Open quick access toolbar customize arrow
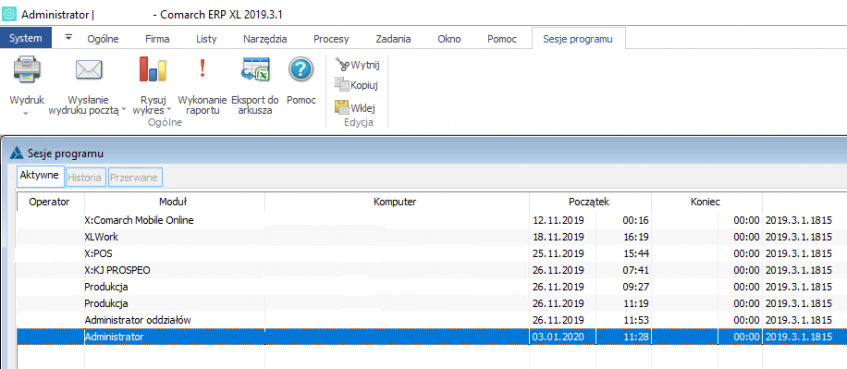The width and height of the screenshot is (847, 369). [x=69, y=37]
